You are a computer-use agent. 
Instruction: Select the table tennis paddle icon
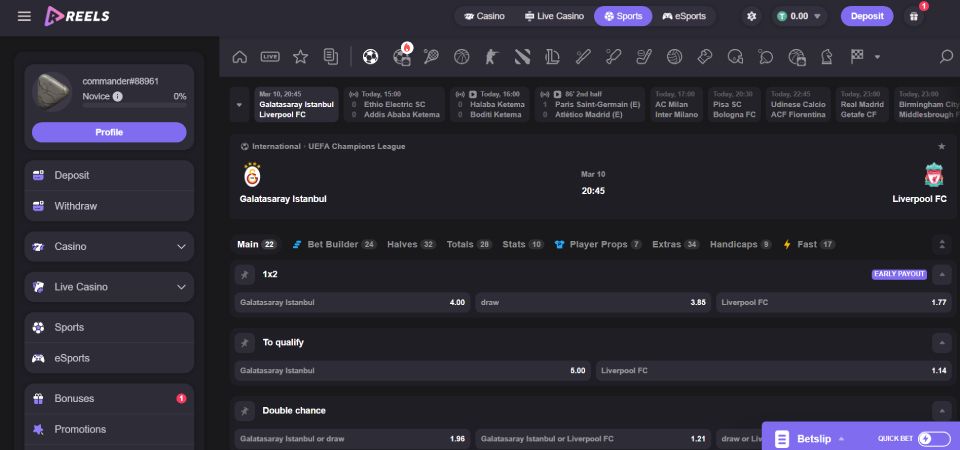click(765, 57)
